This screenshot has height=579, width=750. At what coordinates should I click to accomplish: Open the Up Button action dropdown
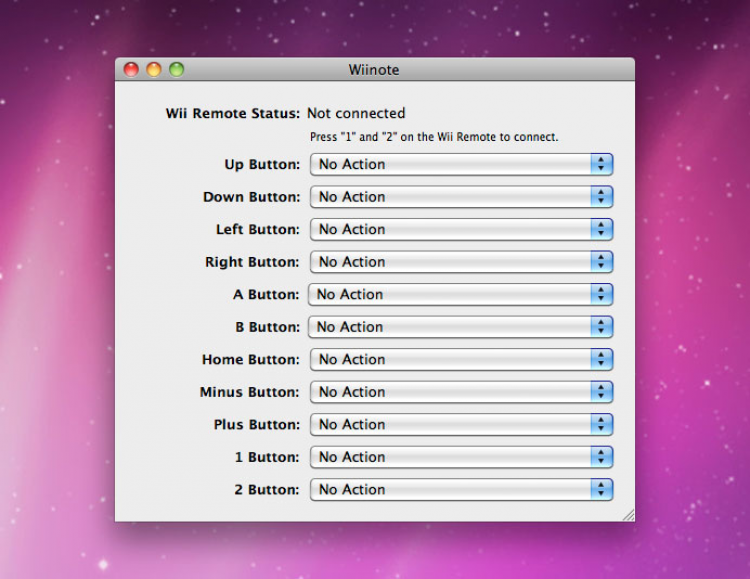click(461, 164)
